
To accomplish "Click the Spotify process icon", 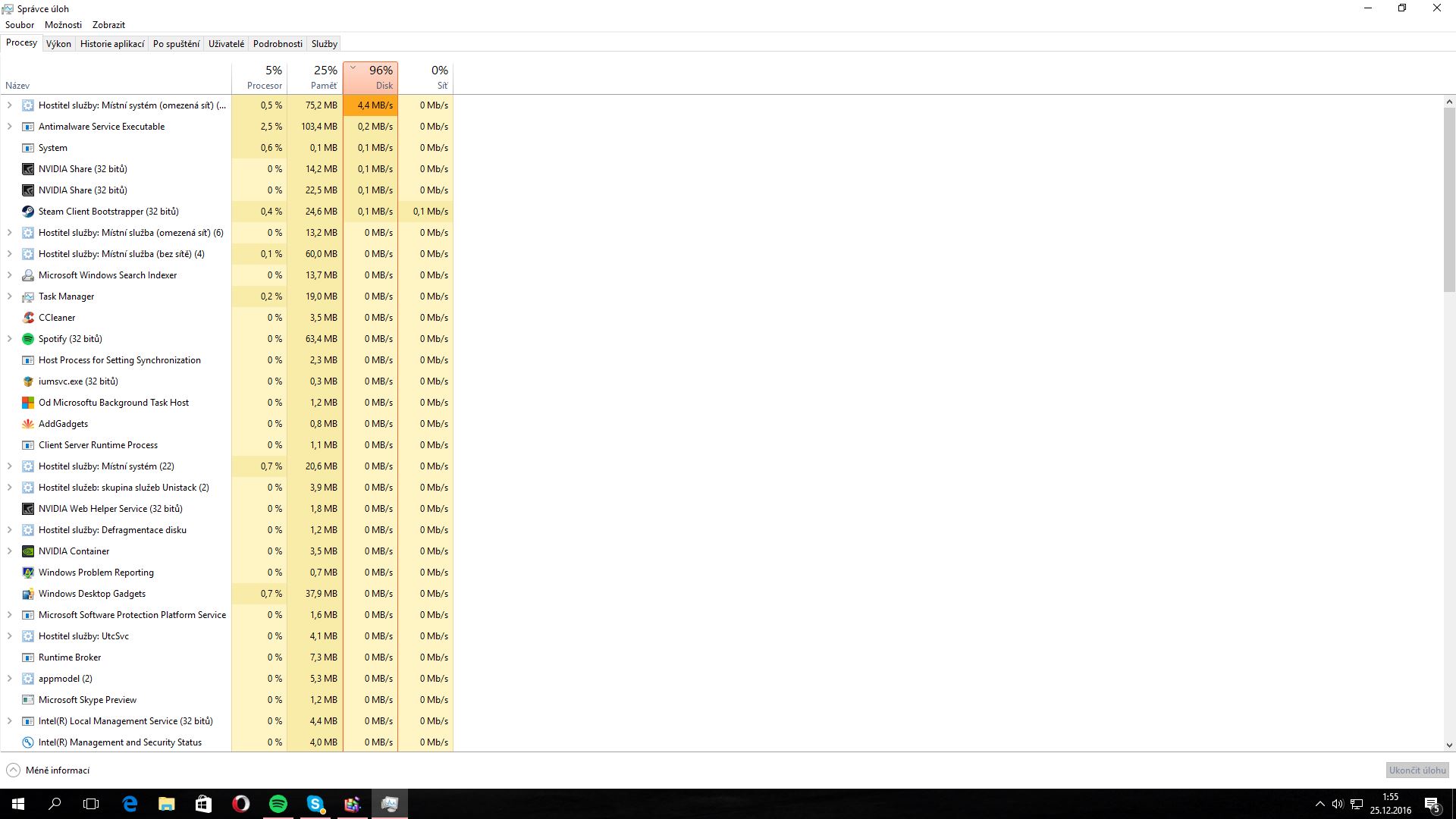I will [x=28, y=339].
